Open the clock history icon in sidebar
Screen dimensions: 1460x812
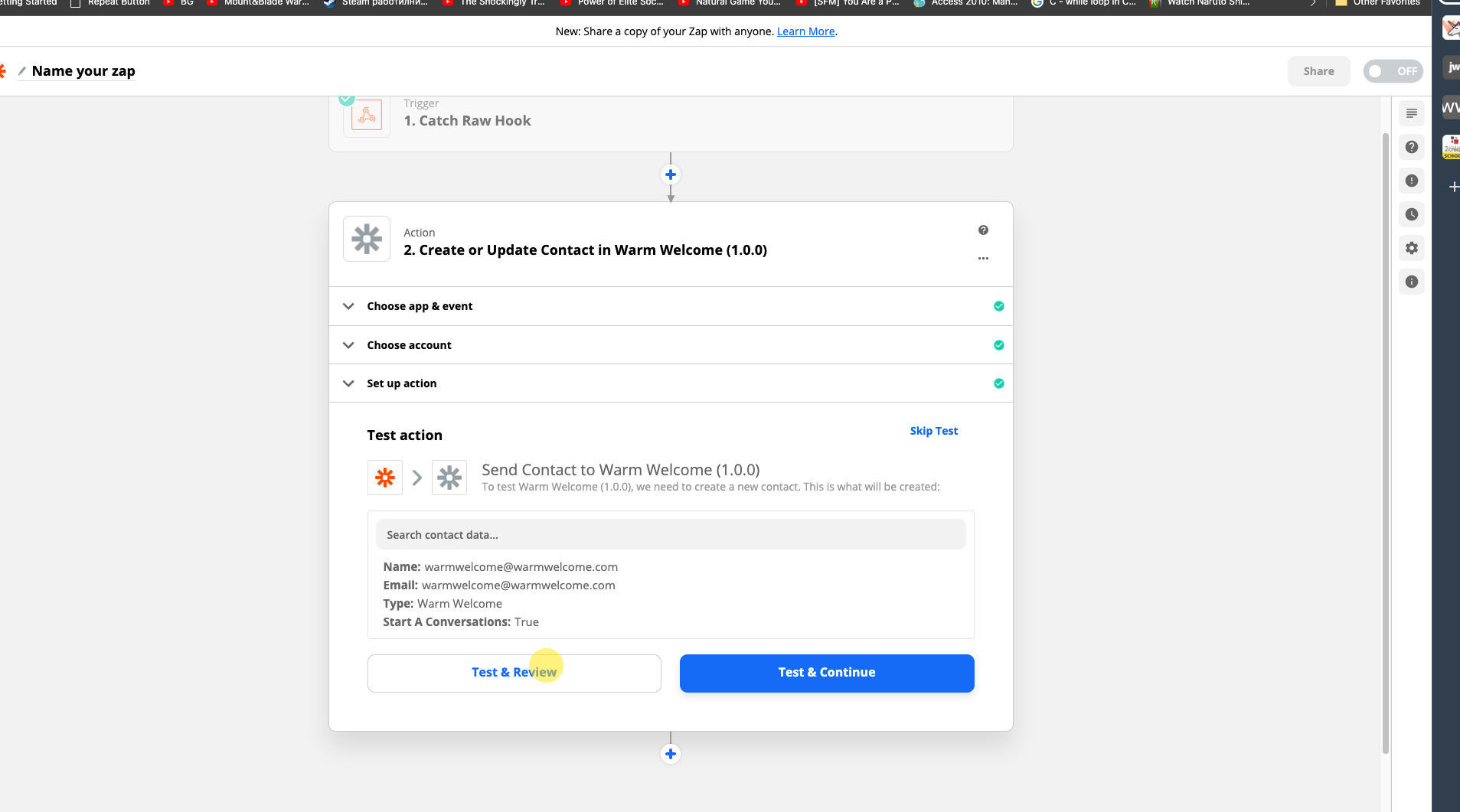tap(1412, 214)
